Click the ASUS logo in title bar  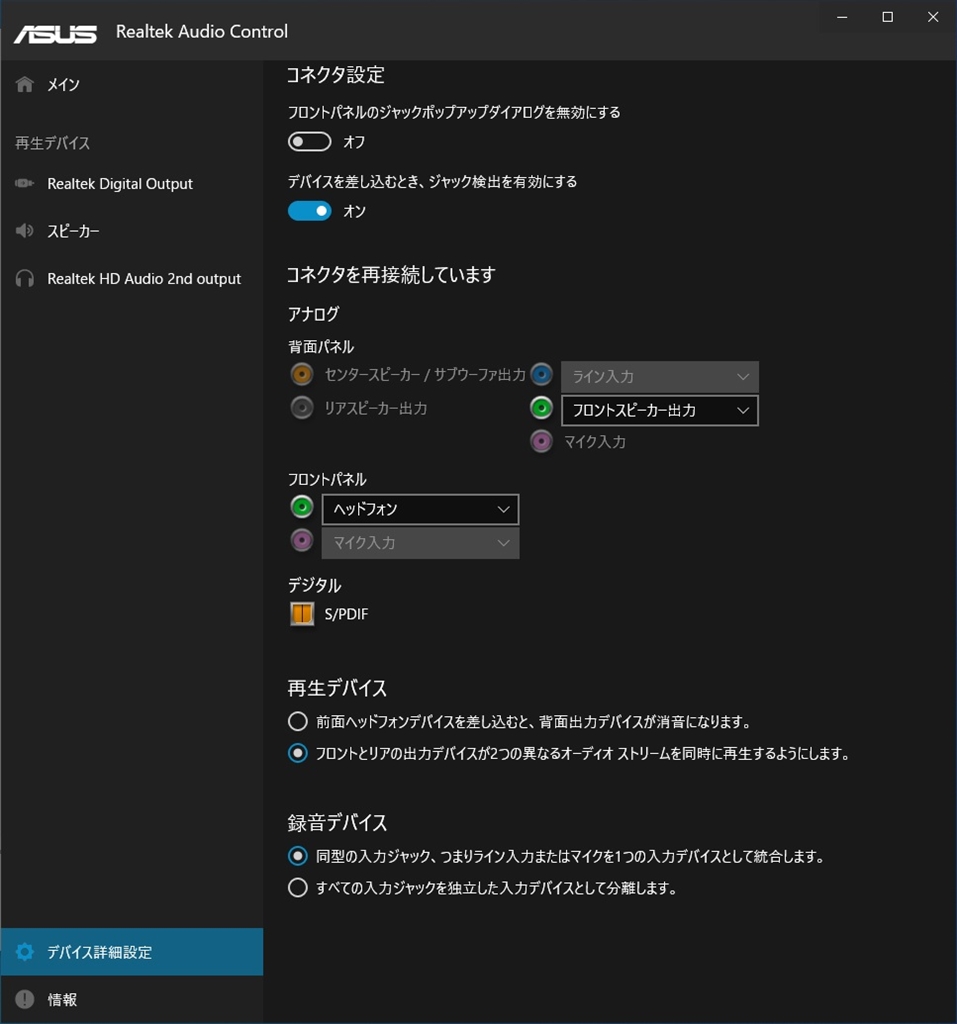tap(56, 33)
